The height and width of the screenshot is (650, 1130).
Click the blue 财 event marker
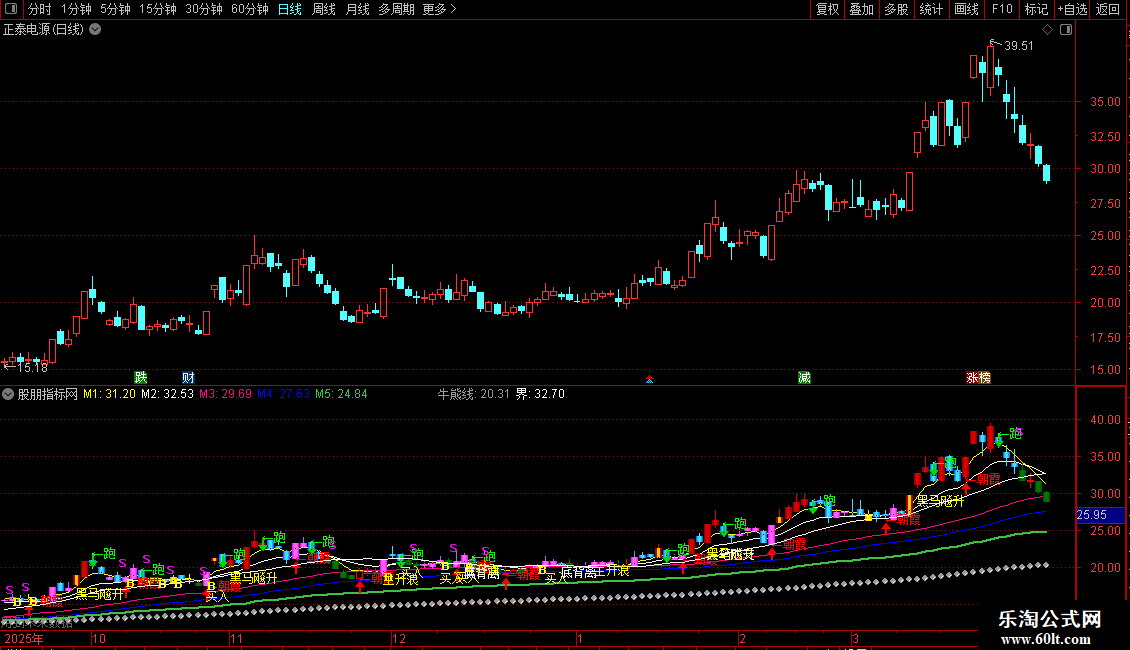[x=188, y=377]
